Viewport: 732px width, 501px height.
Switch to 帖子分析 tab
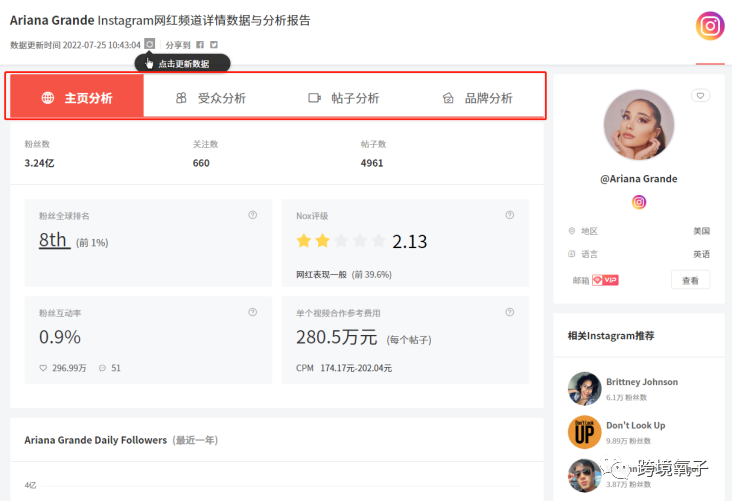[344, 98]
